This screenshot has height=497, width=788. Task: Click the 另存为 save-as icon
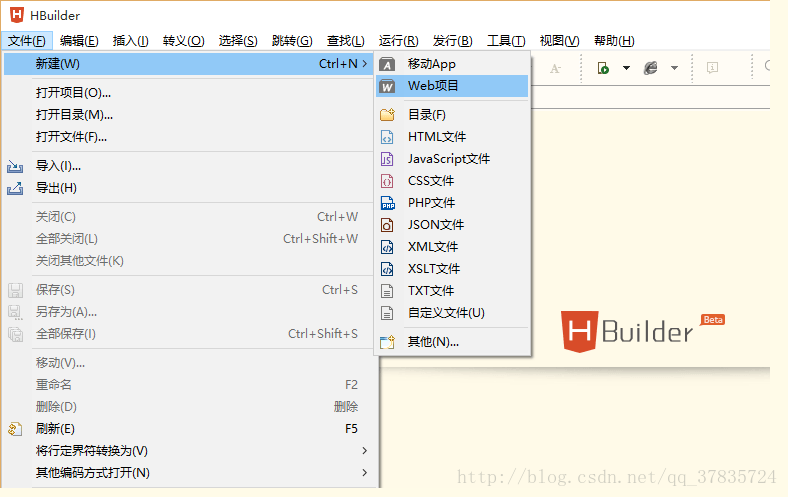pyautogui.click(x=15, y=312)
